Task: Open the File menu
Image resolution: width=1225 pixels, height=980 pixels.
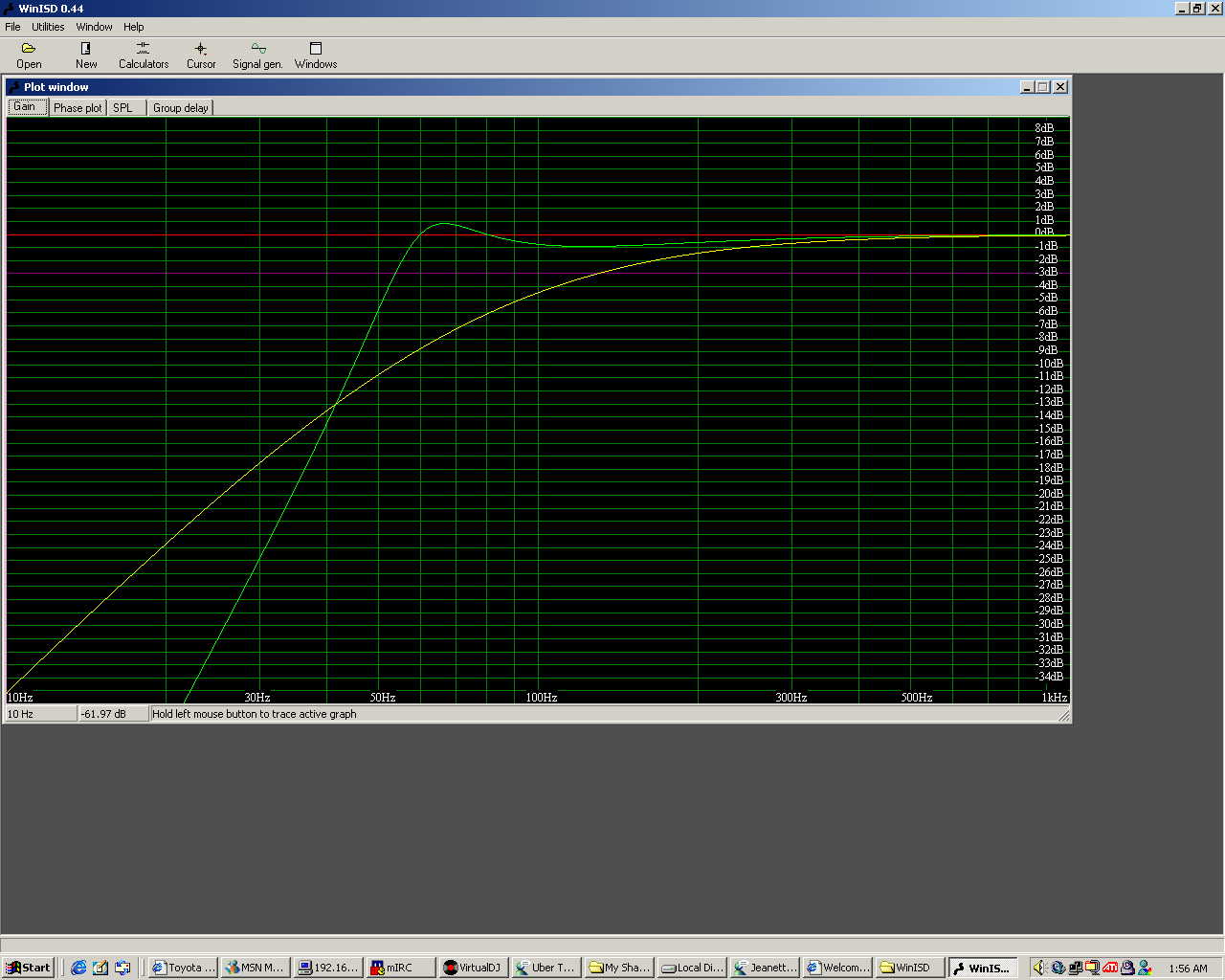Action: [12, 27]
